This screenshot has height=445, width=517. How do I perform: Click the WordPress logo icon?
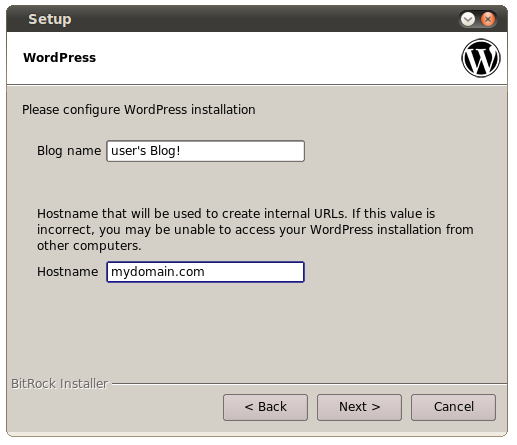[x=481, y=58]
